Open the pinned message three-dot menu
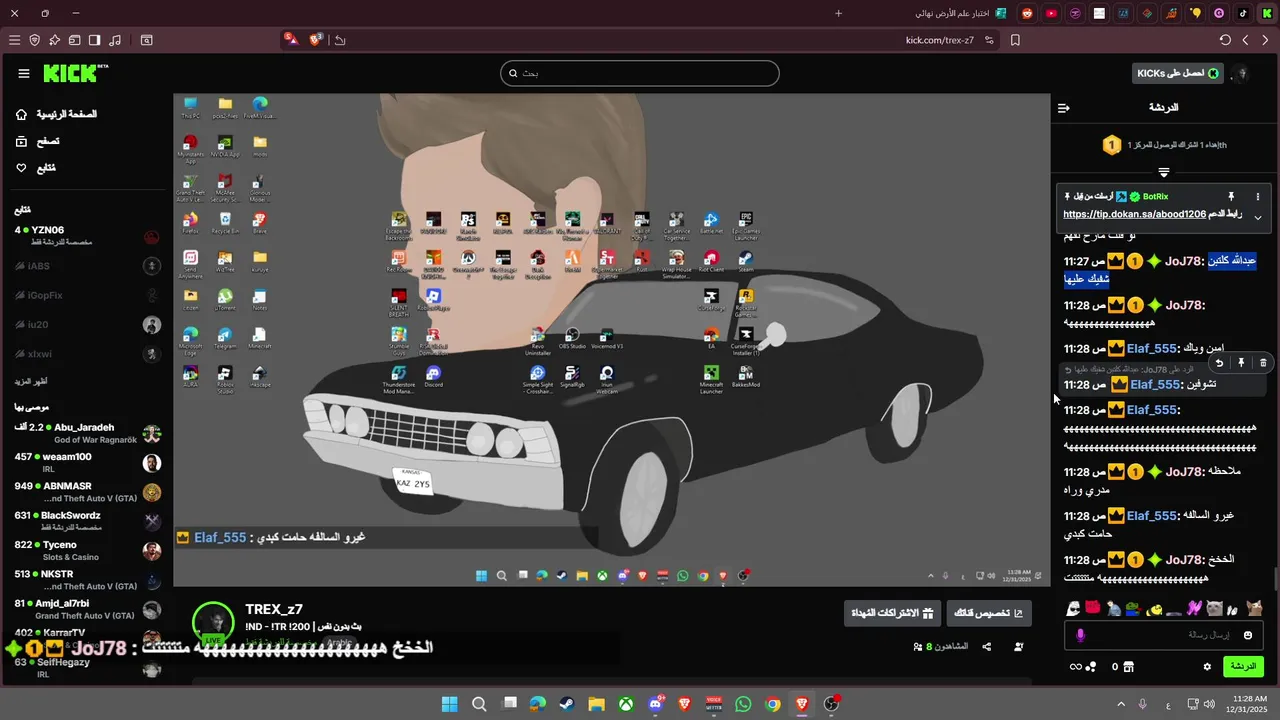1280x720 pixels. click(1258, 197)
